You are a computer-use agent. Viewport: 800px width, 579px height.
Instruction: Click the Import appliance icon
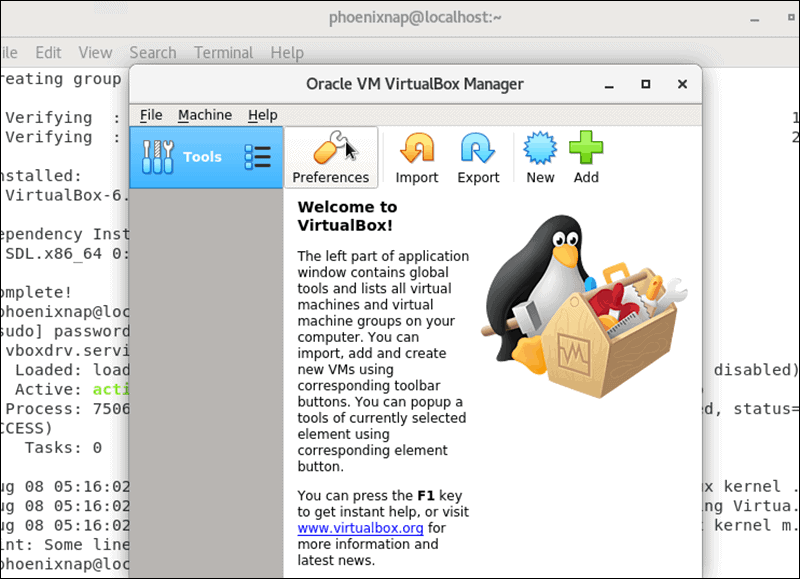coord(417,158)
